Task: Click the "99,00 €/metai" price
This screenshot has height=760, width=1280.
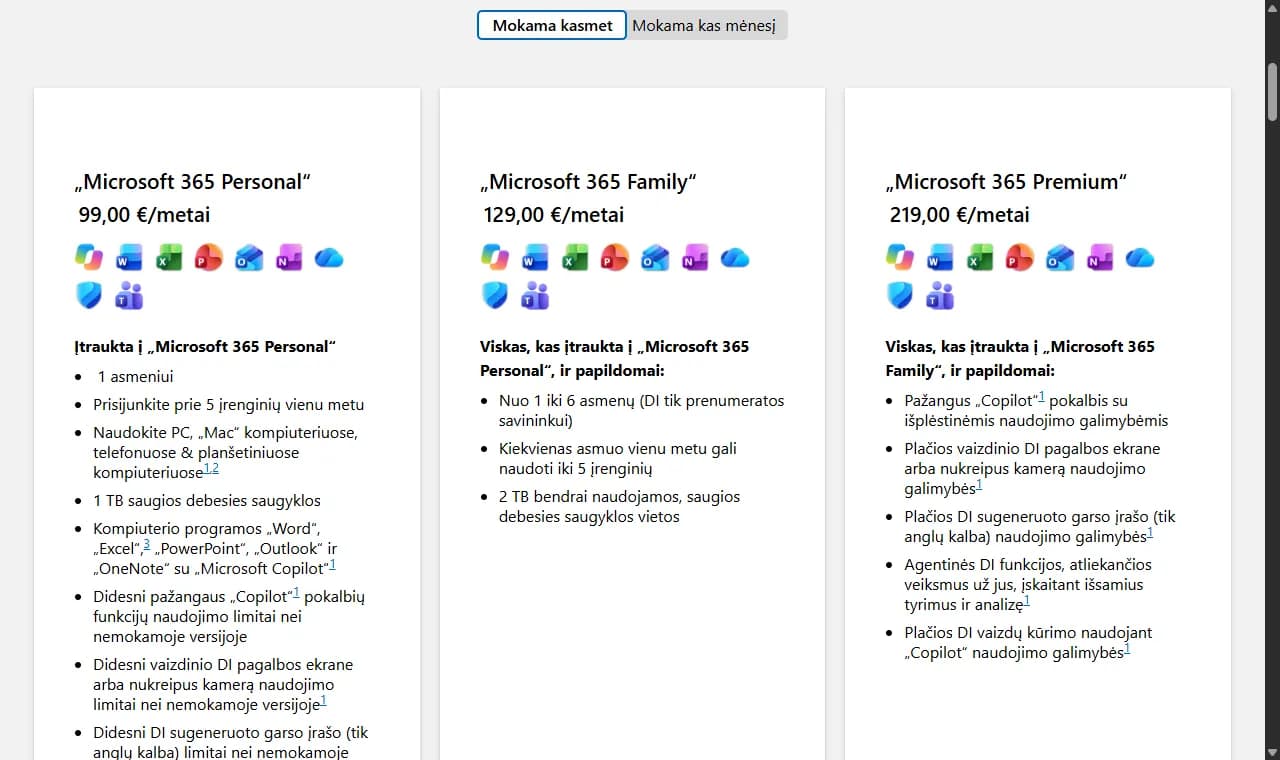Action: [144, 215]
